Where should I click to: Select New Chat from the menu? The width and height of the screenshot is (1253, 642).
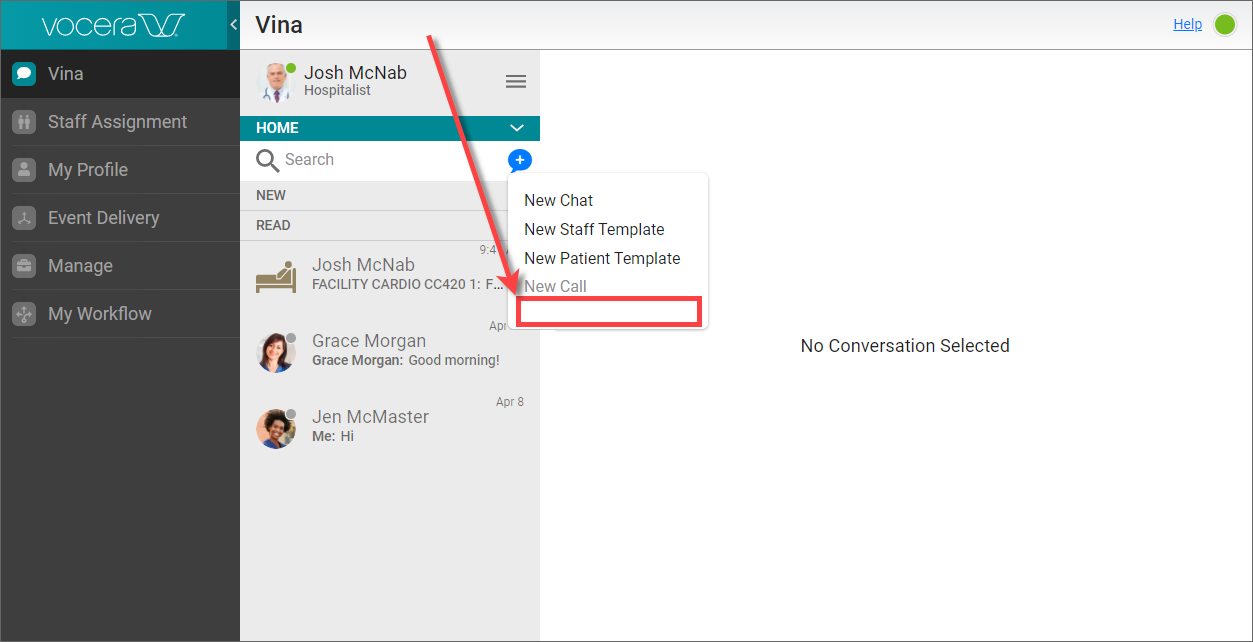558,200
